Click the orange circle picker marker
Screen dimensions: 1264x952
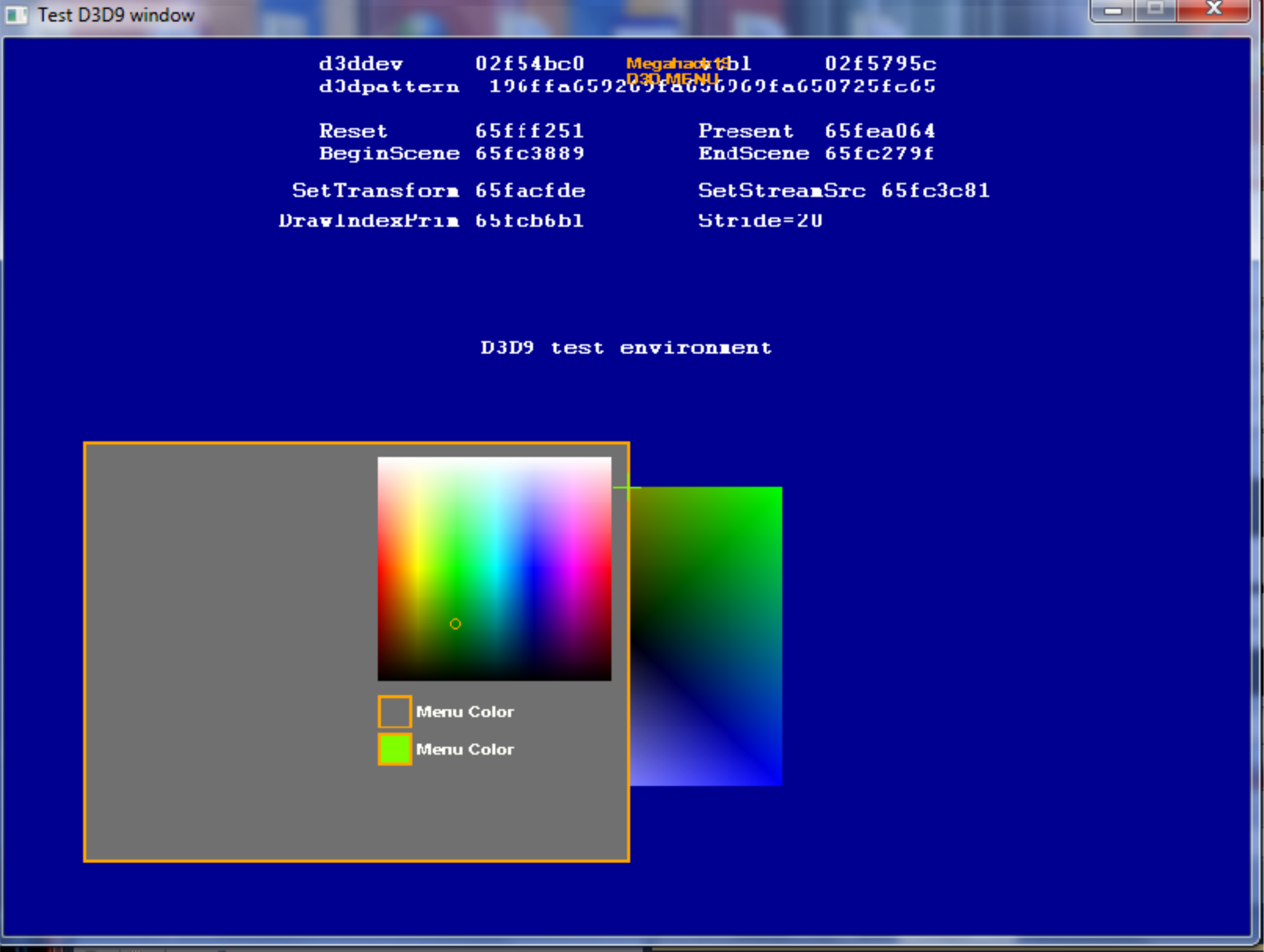point(455,624)
